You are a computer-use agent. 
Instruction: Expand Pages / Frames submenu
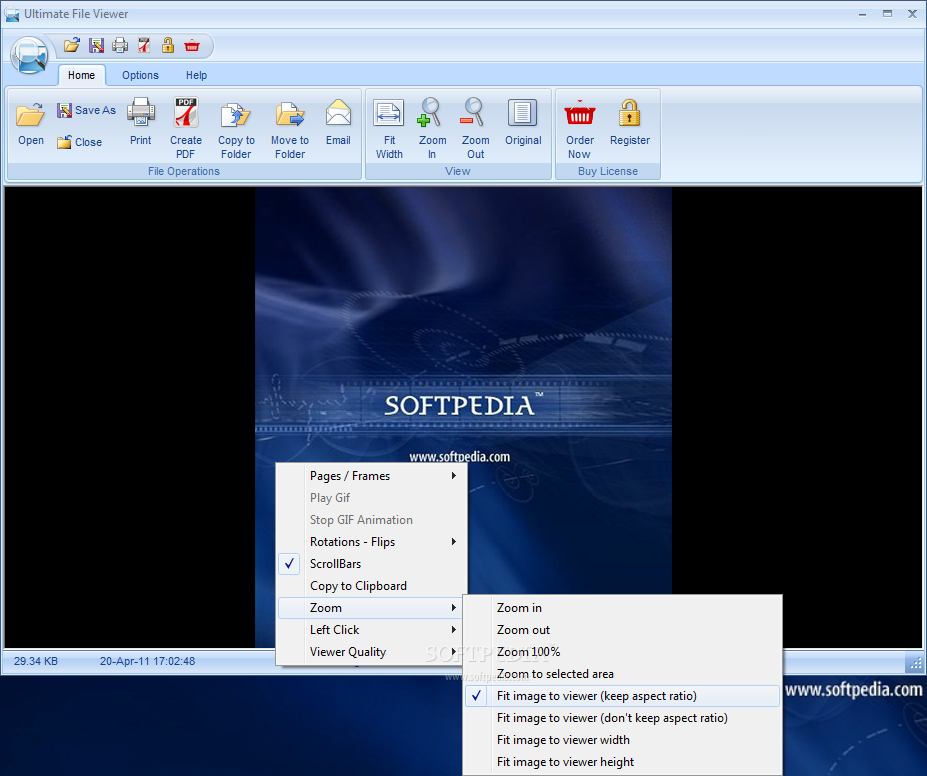[372, 476]
